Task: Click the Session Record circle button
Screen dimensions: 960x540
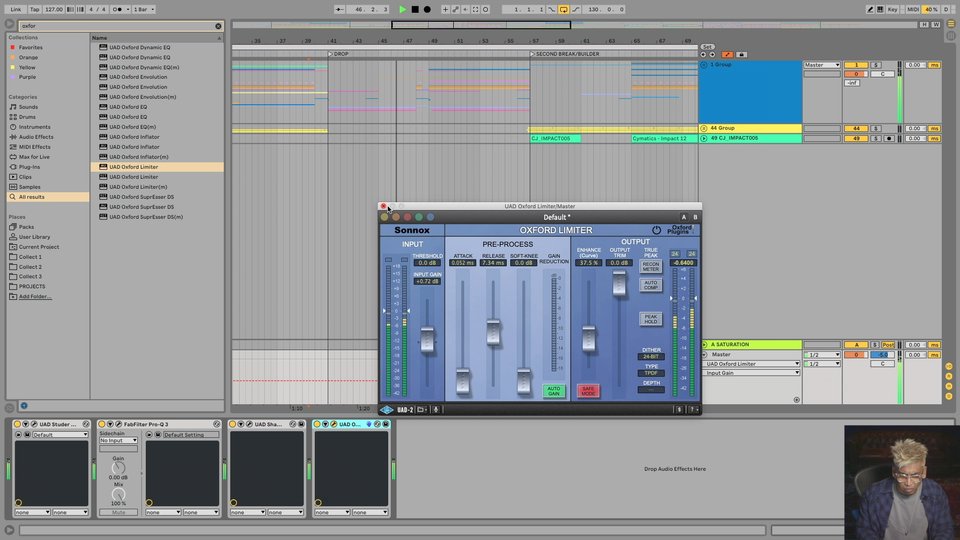Action: coord(486,9)
